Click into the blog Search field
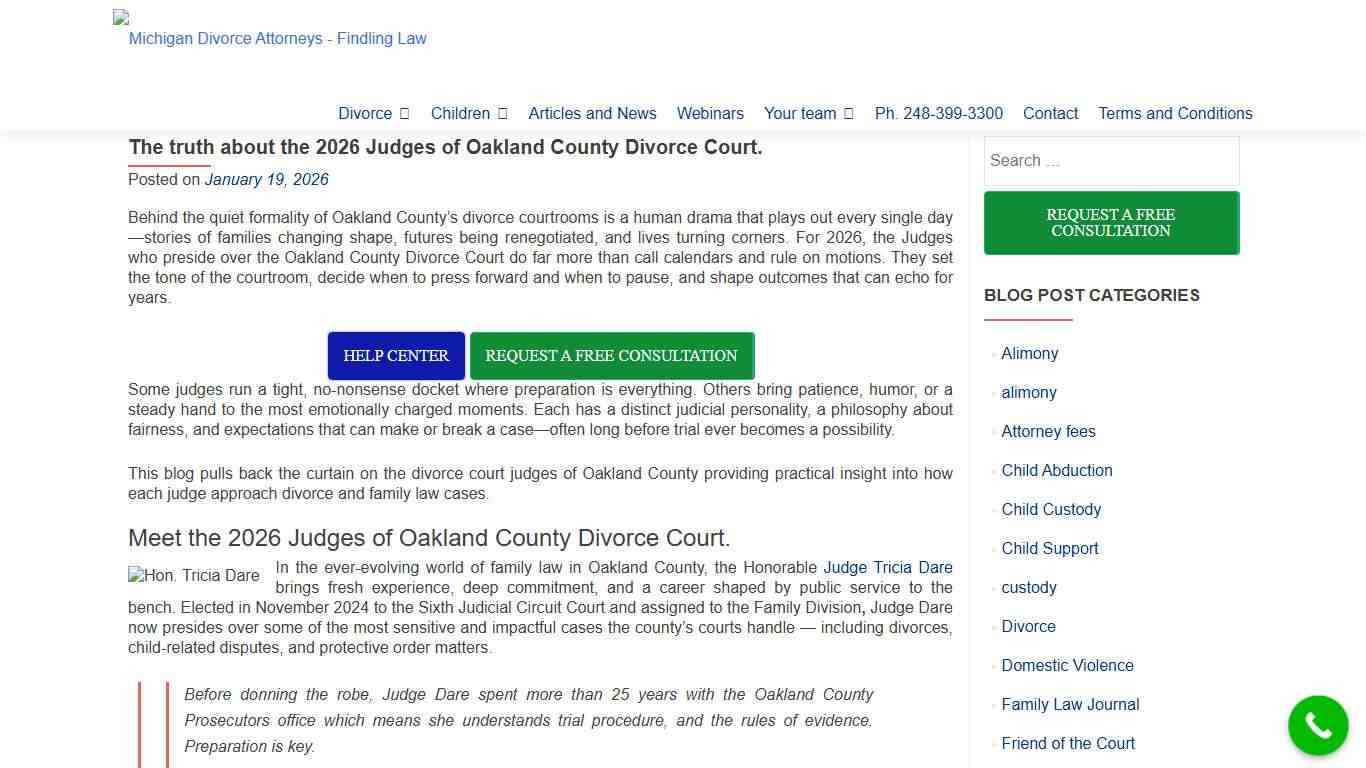1366x768 pixels. click(x=1111, y=160)
